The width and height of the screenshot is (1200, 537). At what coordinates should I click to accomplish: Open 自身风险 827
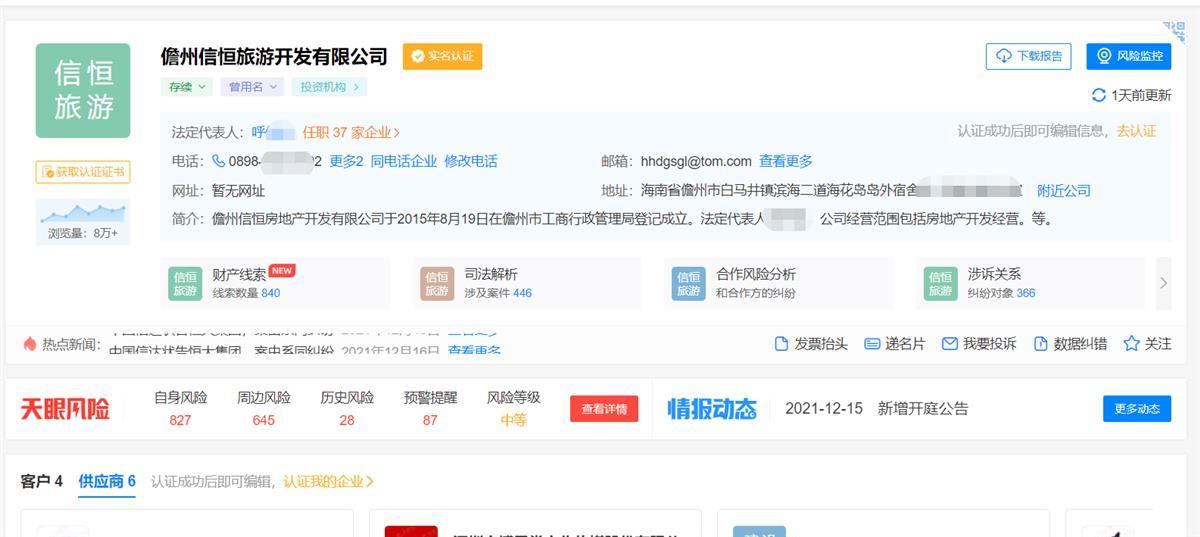click(180, 408)
